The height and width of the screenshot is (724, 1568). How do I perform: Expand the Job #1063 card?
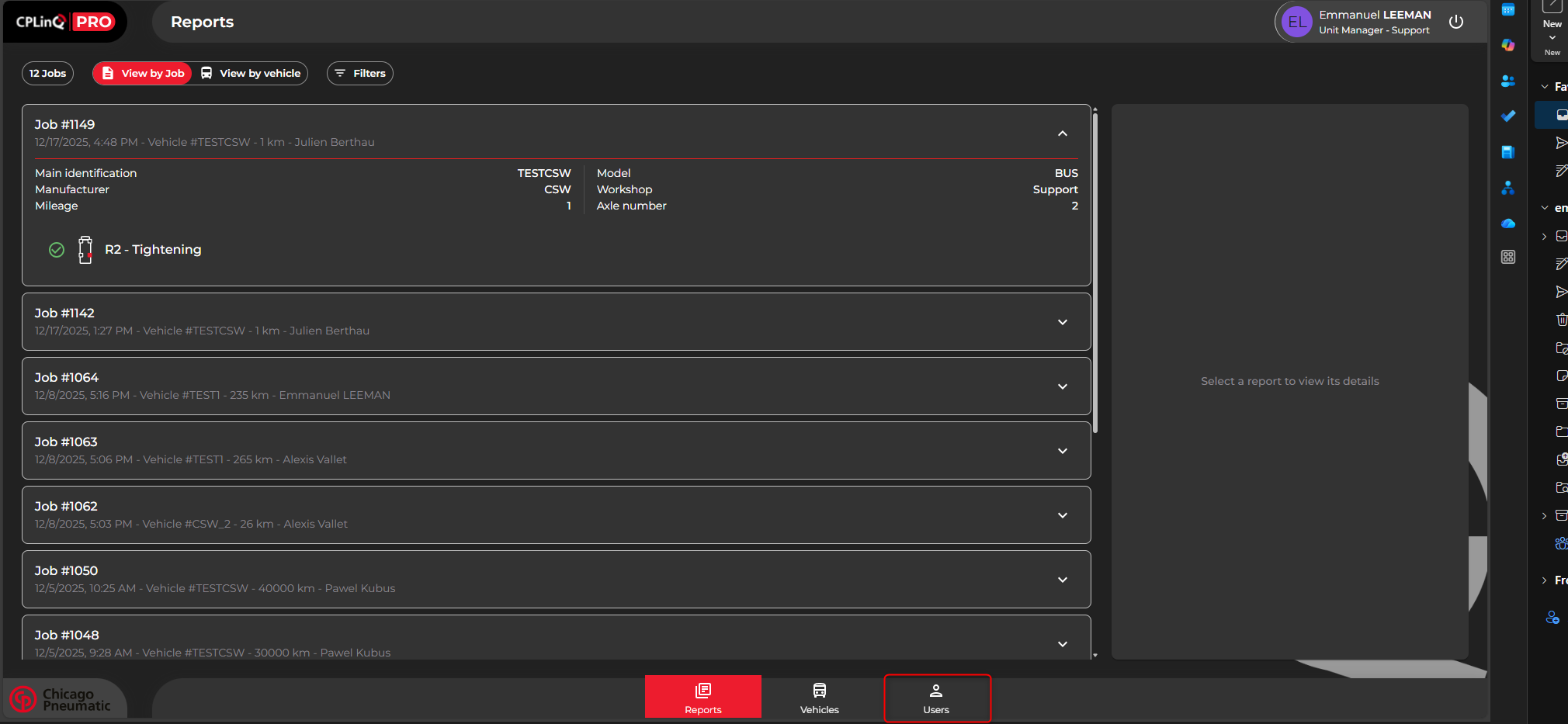click(1063, 451)
